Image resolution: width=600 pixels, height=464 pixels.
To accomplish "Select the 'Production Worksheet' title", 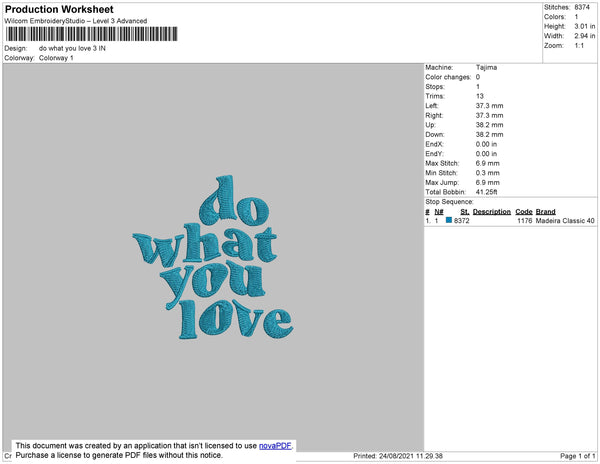I will click(59, 9).
